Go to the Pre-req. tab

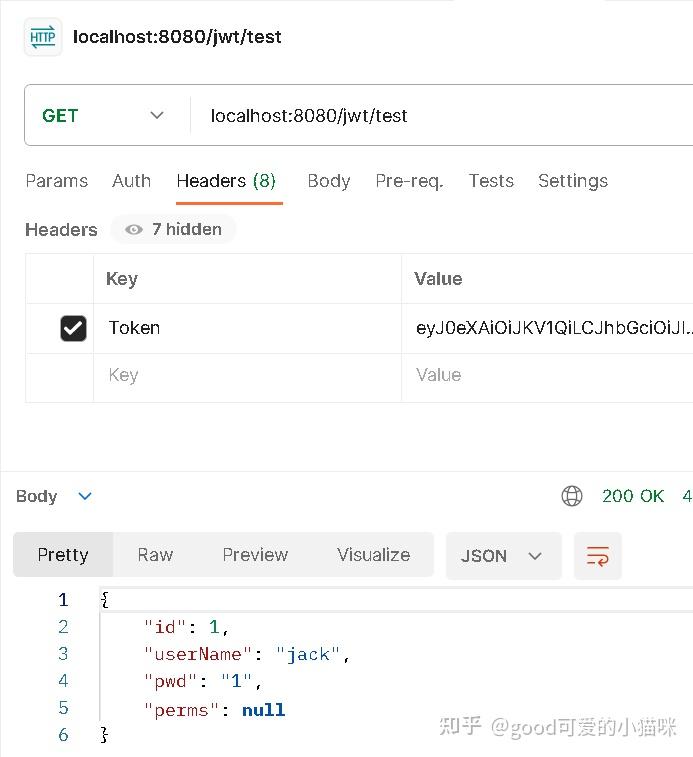[x=409, y=181]
